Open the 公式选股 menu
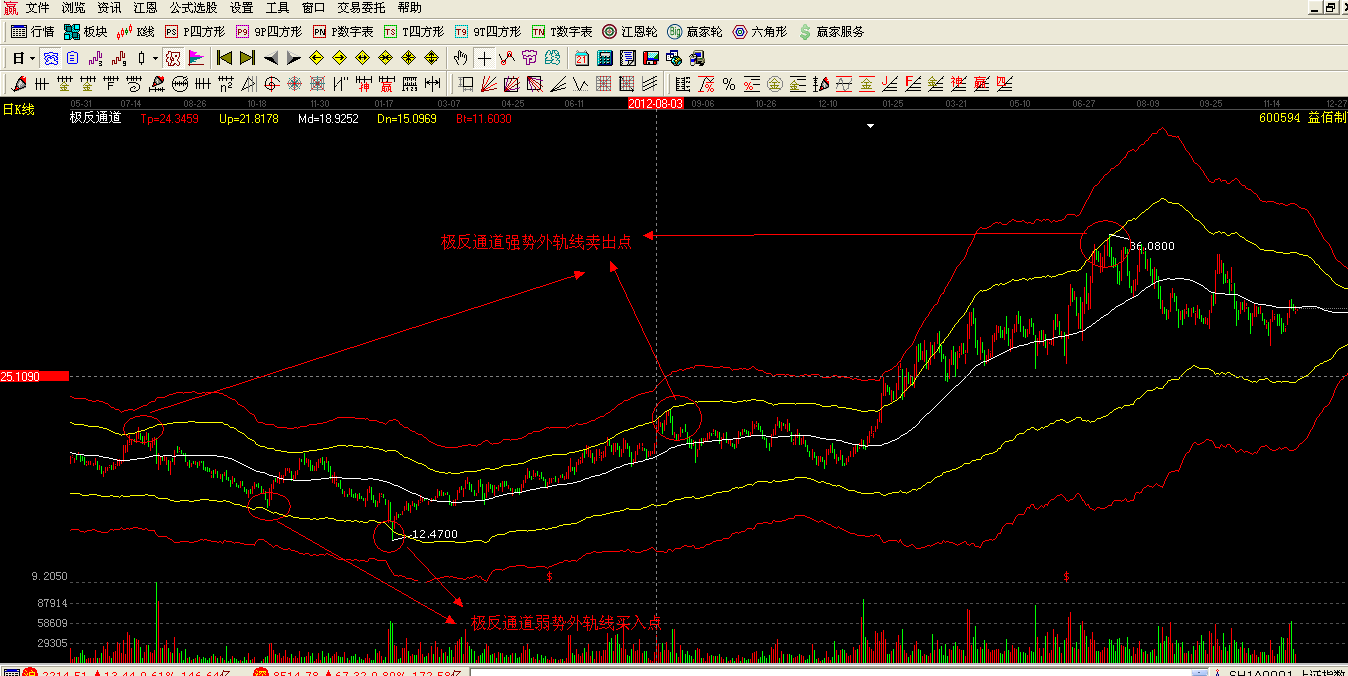The width and height of the screenshot is (1348, 676). click(x=196, y=8)
